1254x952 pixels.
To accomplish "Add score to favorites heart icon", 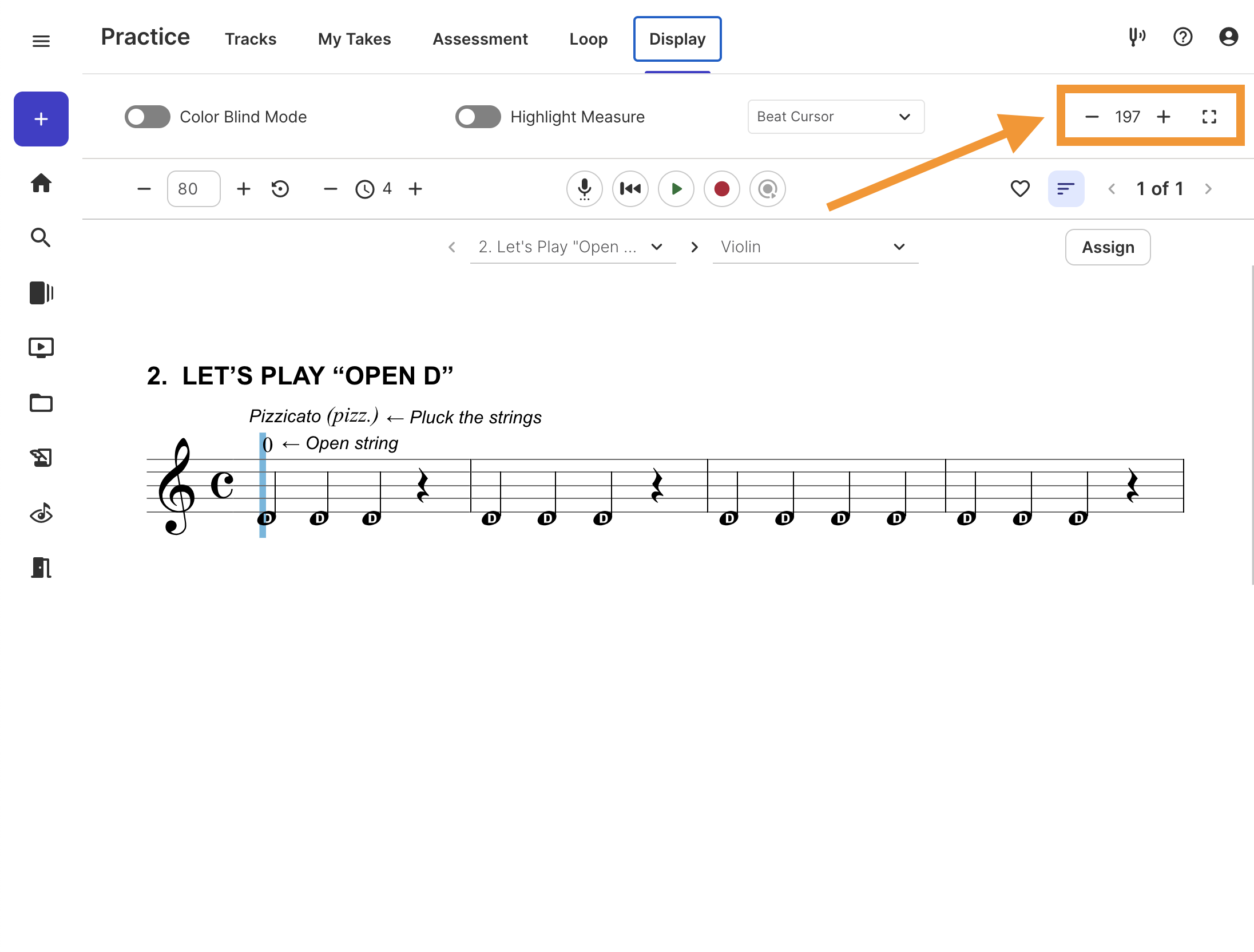I will [x=1020, y=189].
